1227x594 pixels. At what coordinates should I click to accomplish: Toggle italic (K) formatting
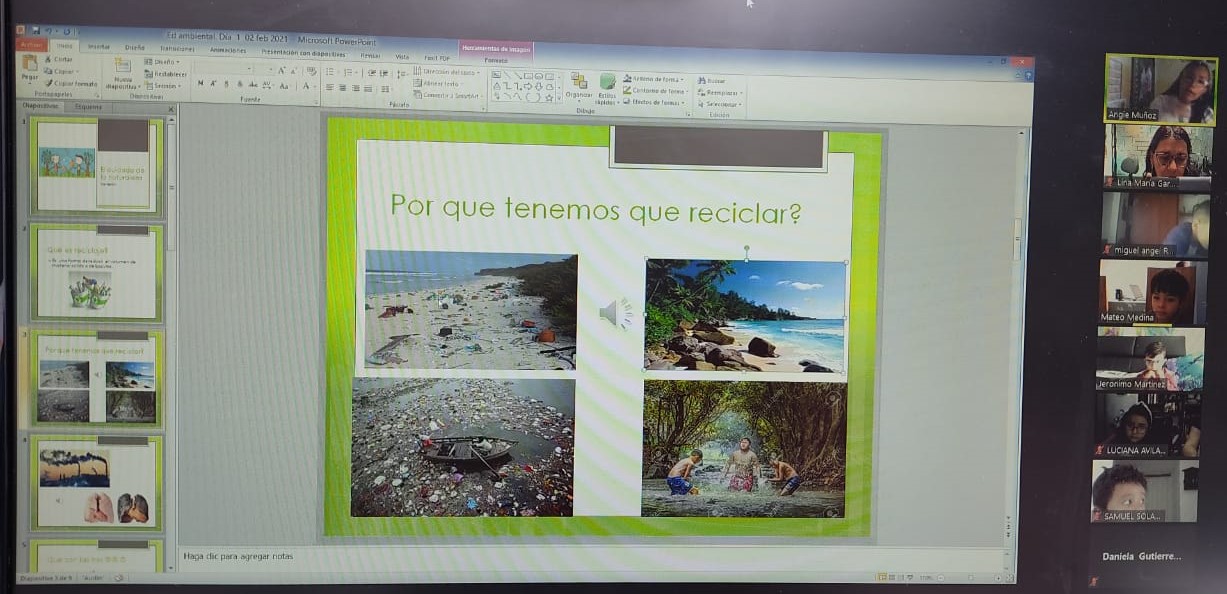pos(213,84)
